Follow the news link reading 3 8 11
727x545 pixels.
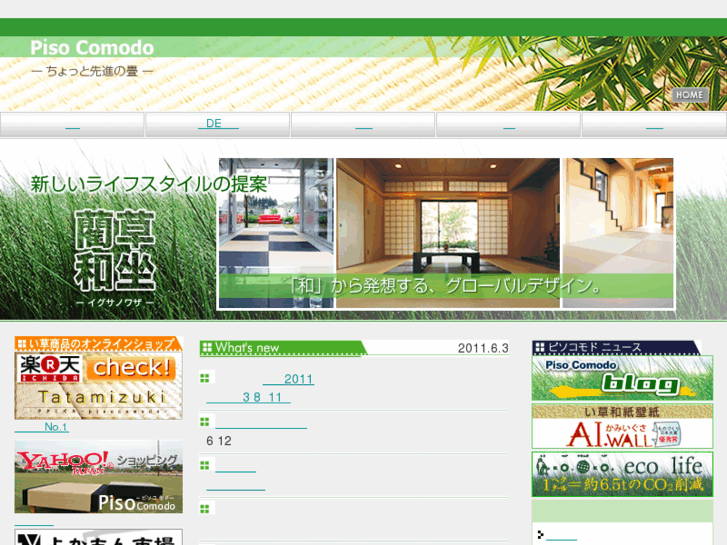(x=248, y=398)
